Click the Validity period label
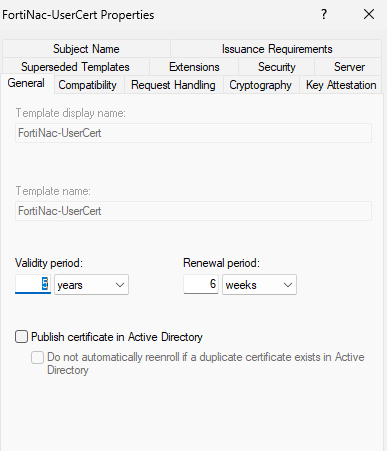This screenshot has width=387, height=451. click(49, 263)
